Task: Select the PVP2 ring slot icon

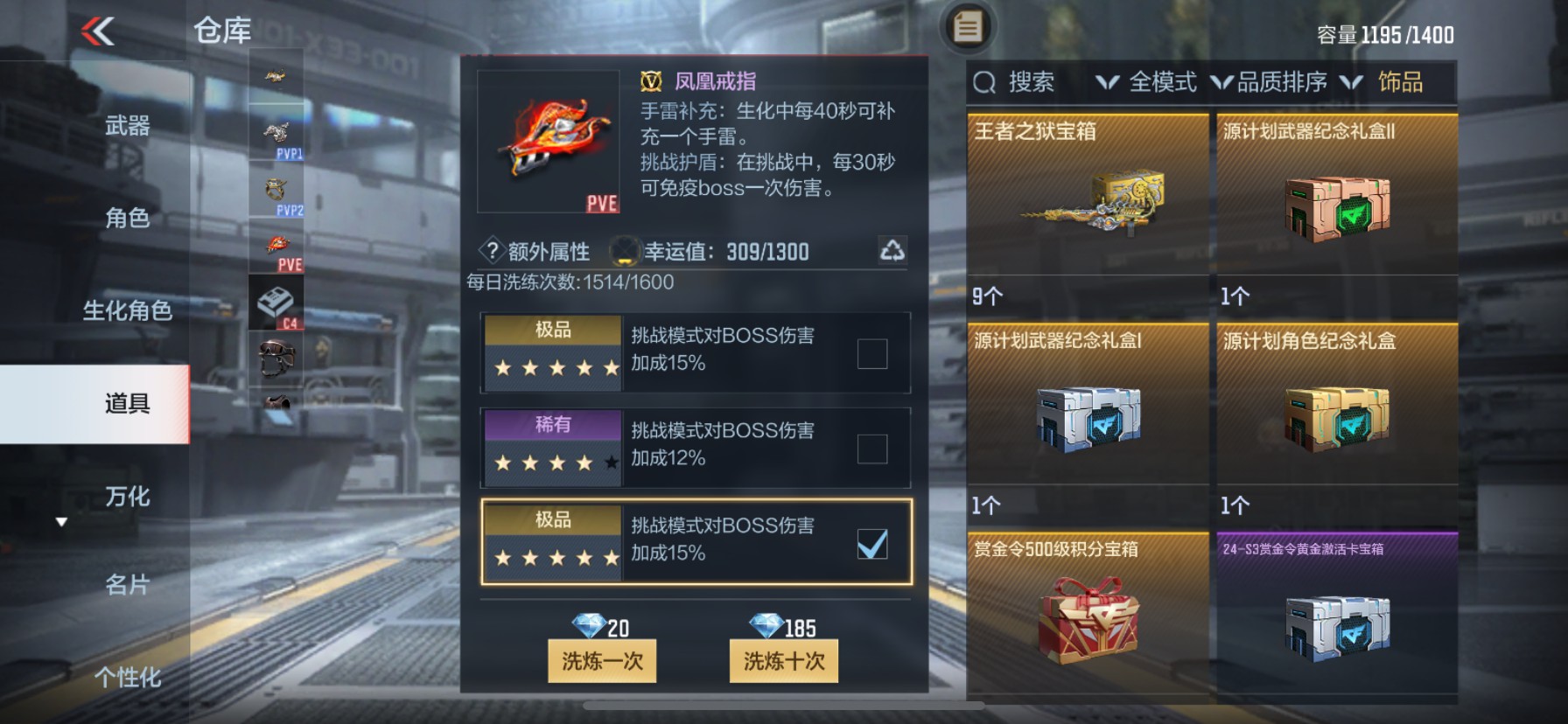Action: (x=276, y=190)
